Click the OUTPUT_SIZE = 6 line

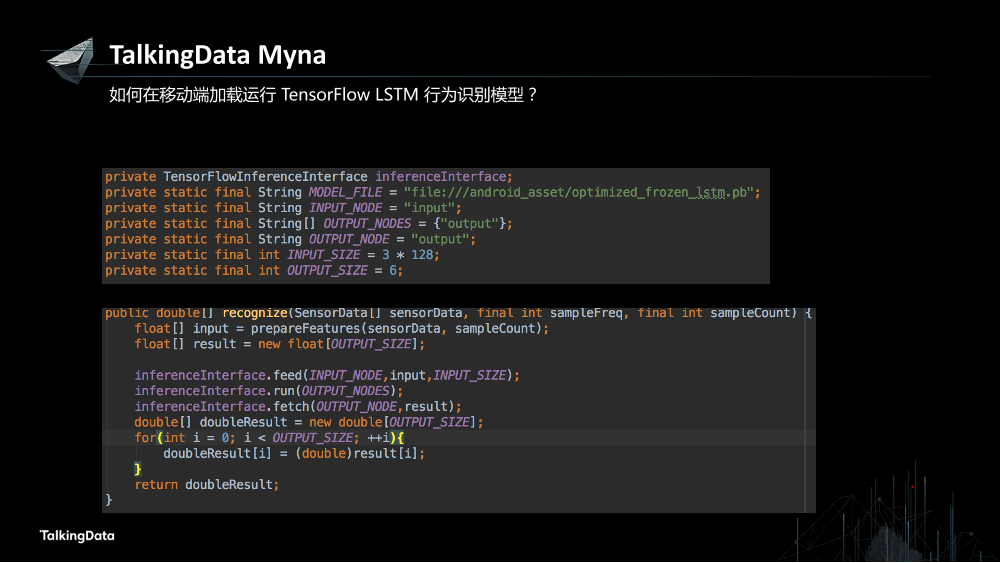click(x=254, y=270)
